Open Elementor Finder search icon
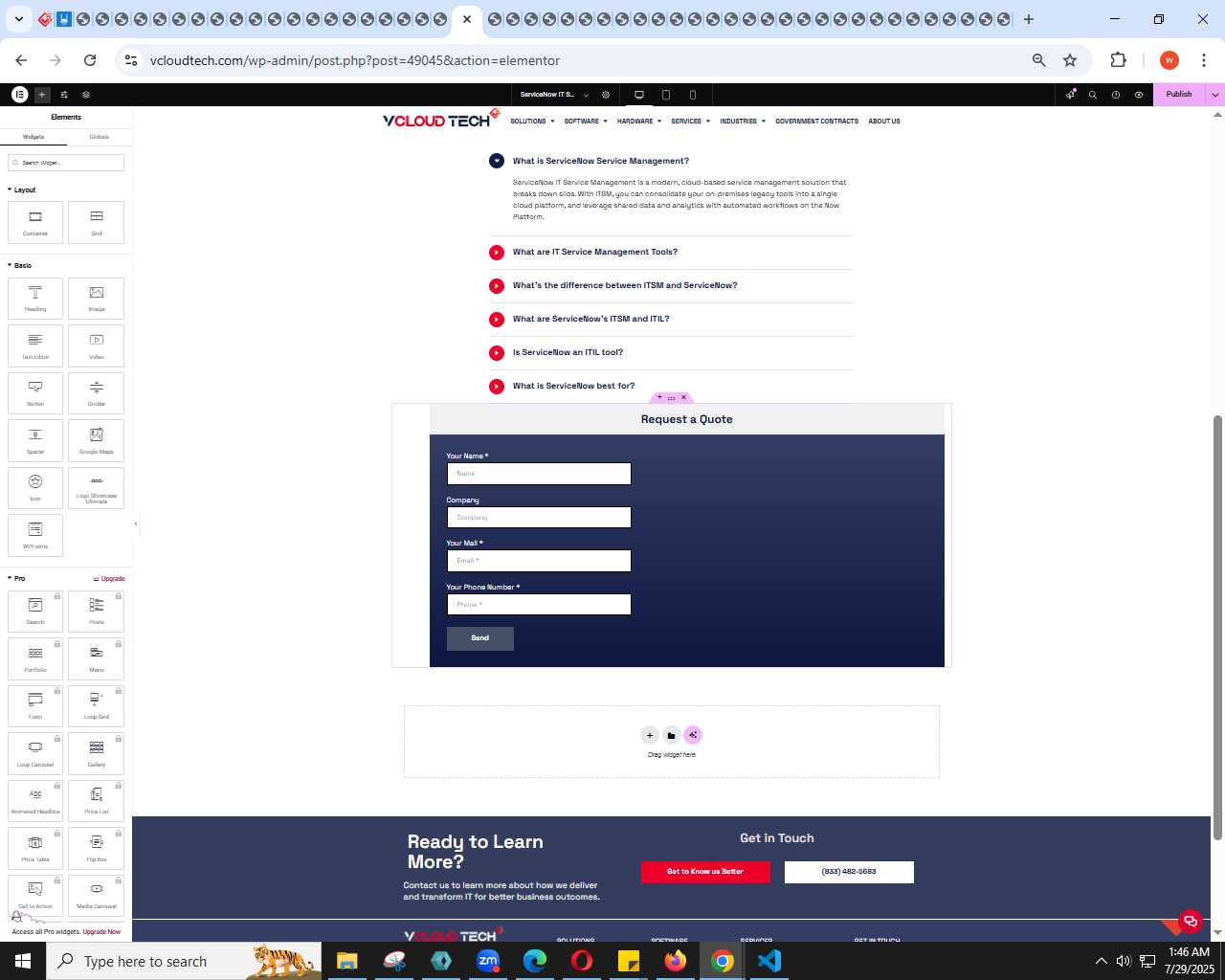The width and height of the screenshot is (1225, 980). [x=1093, y=95]
